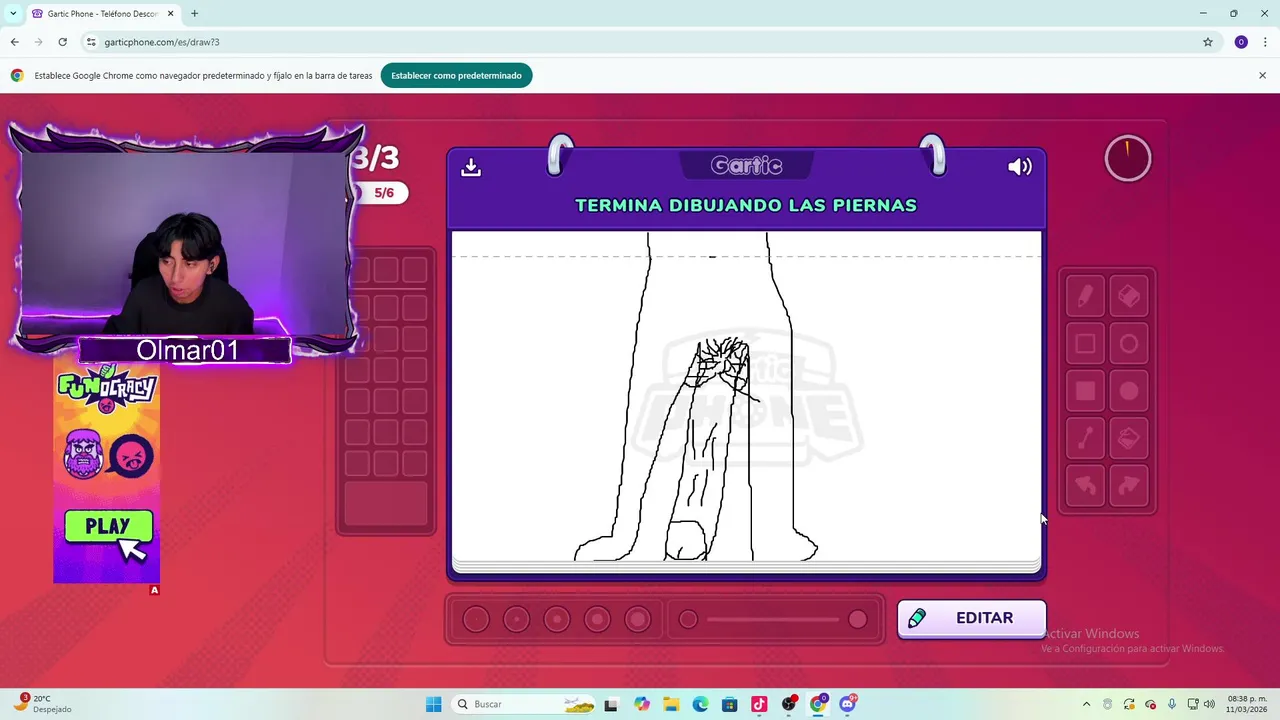Viewport: 1280px width, 720px height.
Task: Click the round countdown timer
Action: (1128, 158)
